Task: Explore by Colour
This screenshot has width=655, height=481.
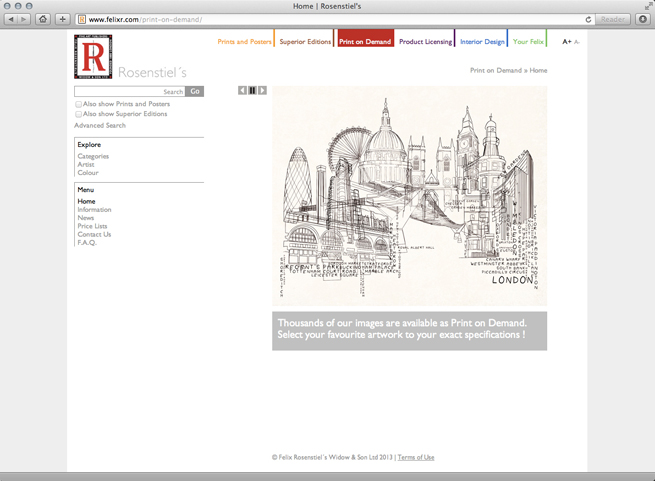Action: tap(88, 173)
